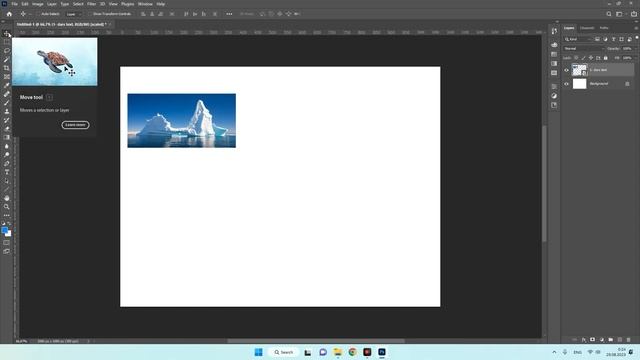The width and height of the screenshot is (640, 360).
Task: Click the Learn more button in Move tool tooltip
Action: [x=76, y=125]
